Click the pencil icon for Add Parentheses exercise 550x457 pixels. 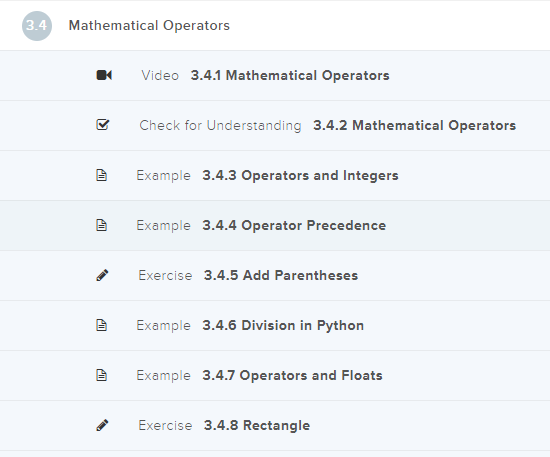102,275
